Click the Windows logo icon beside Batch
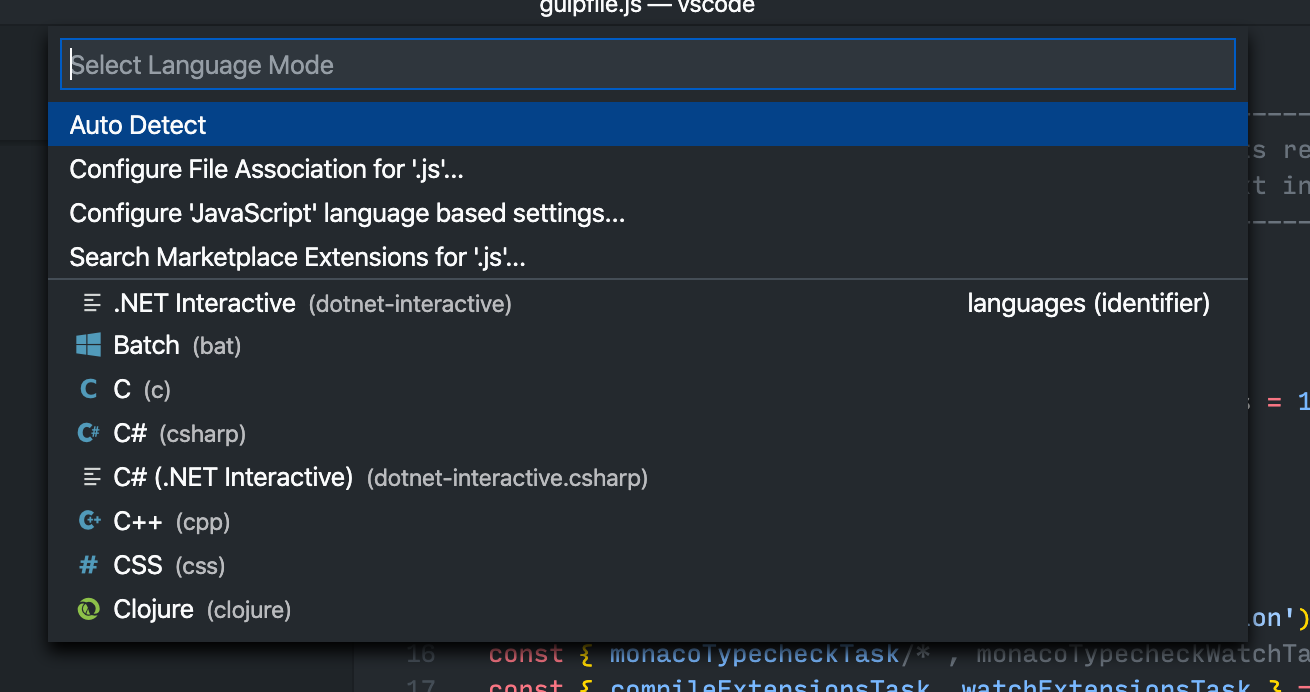 (88, 344)
